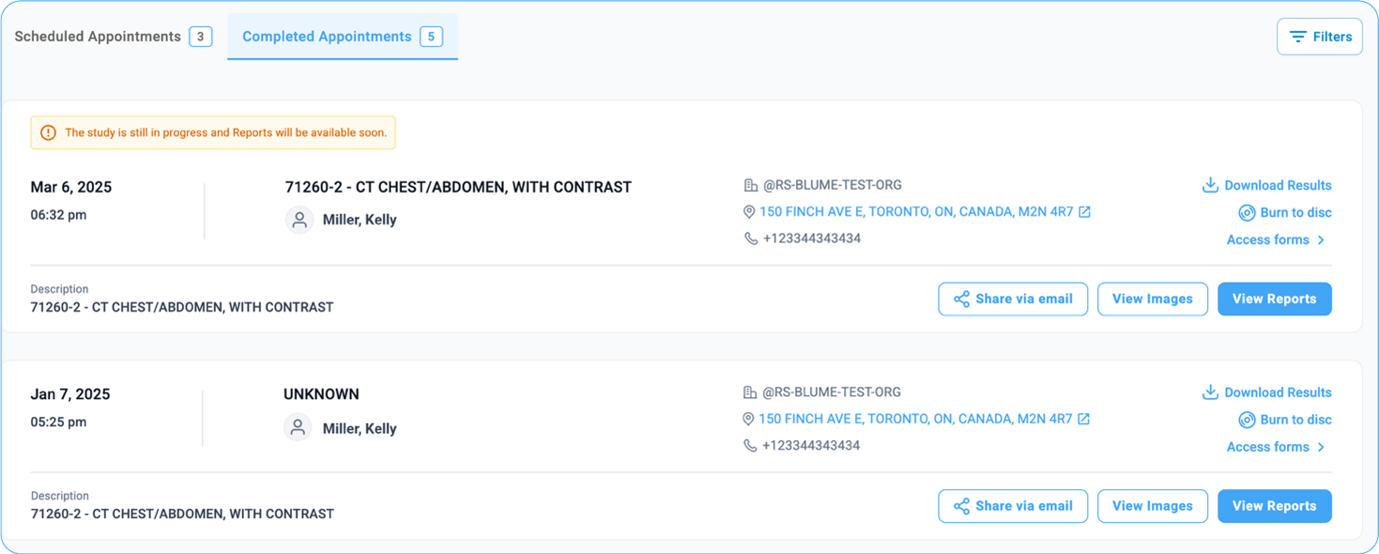Open the Filters panel
1379x554 pixels.
tap(1319, 37)
